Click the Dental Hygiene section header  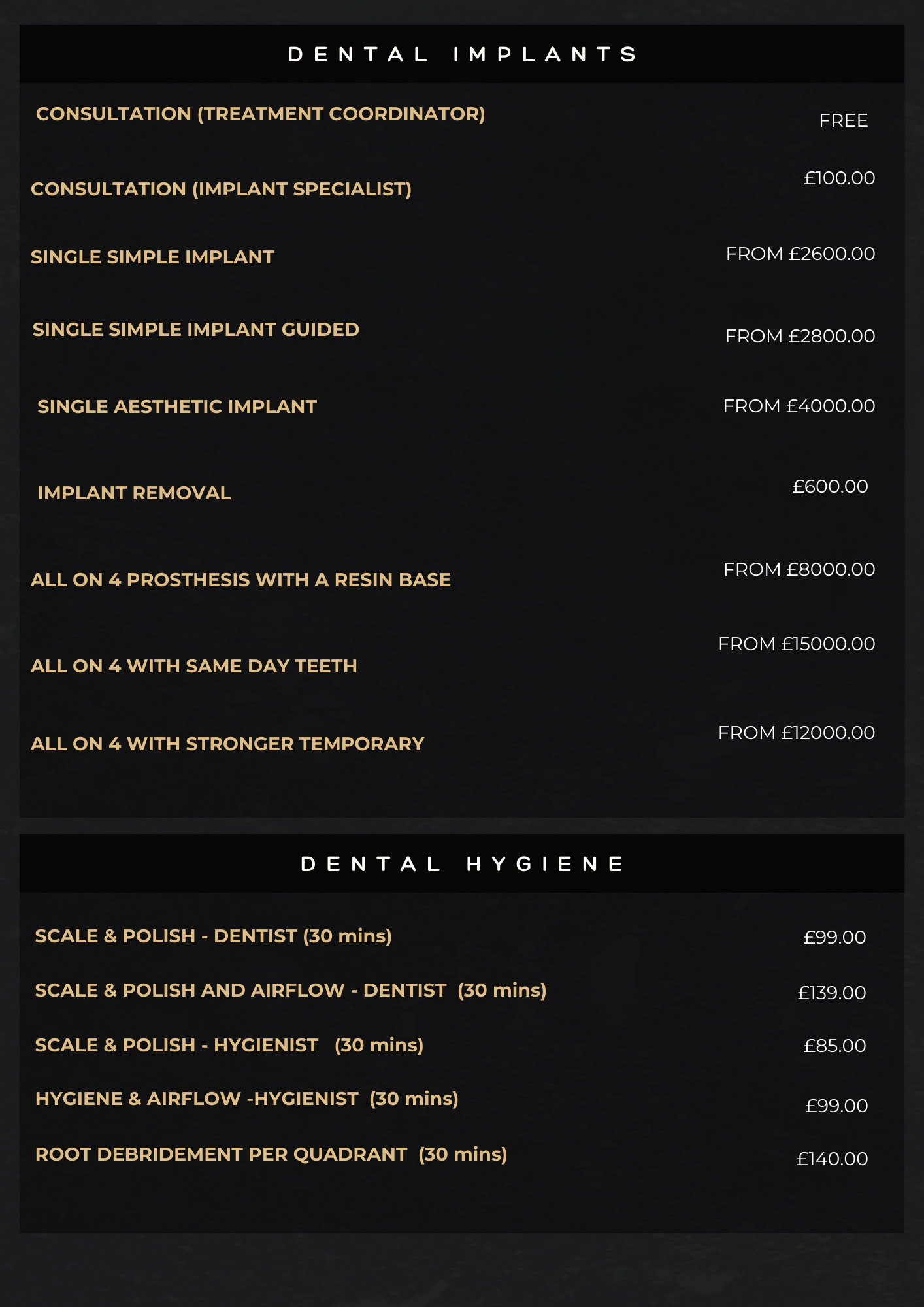pos(462,864)
